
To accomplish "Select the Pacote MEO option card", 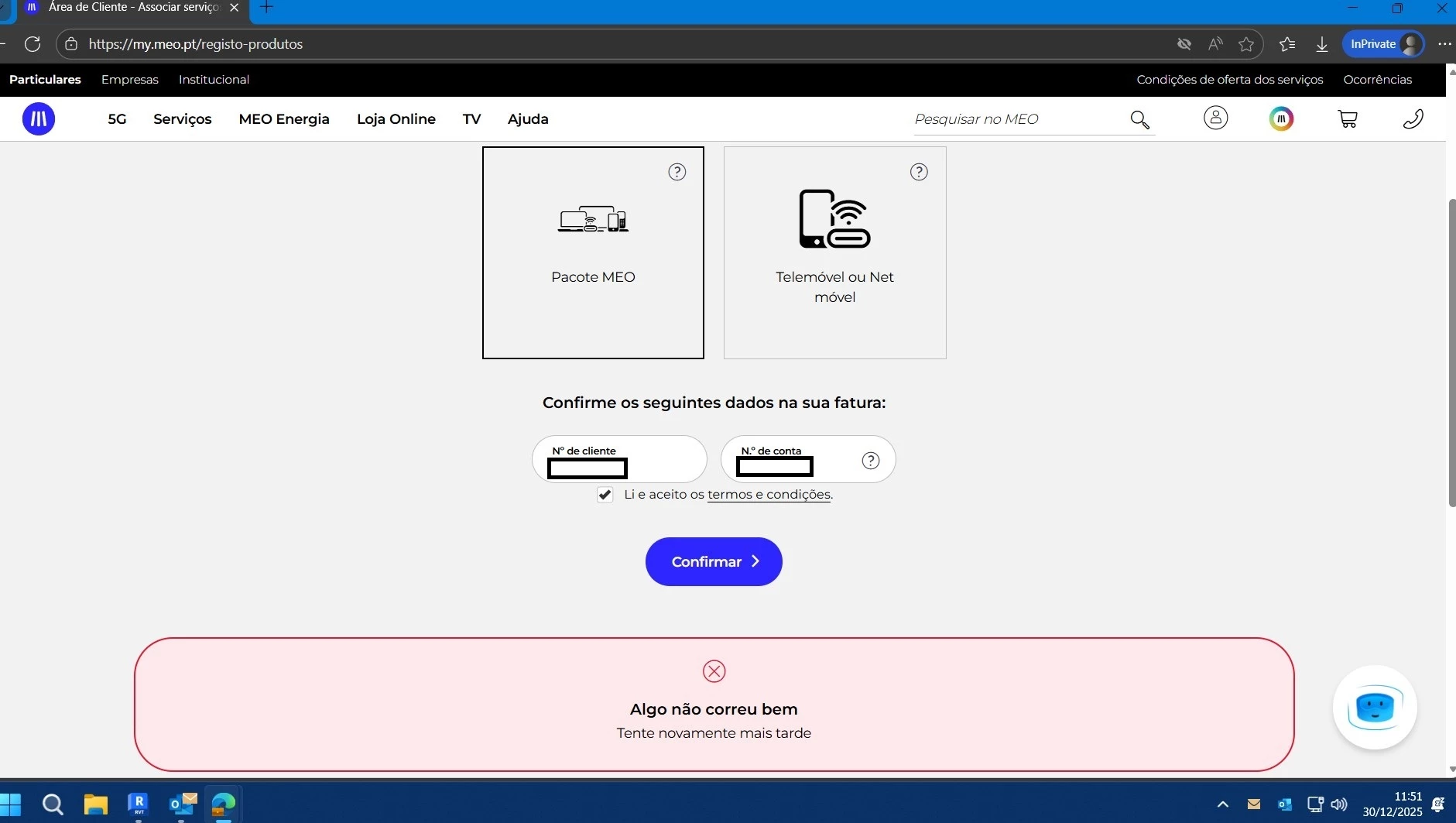I will tap(593, 252).
